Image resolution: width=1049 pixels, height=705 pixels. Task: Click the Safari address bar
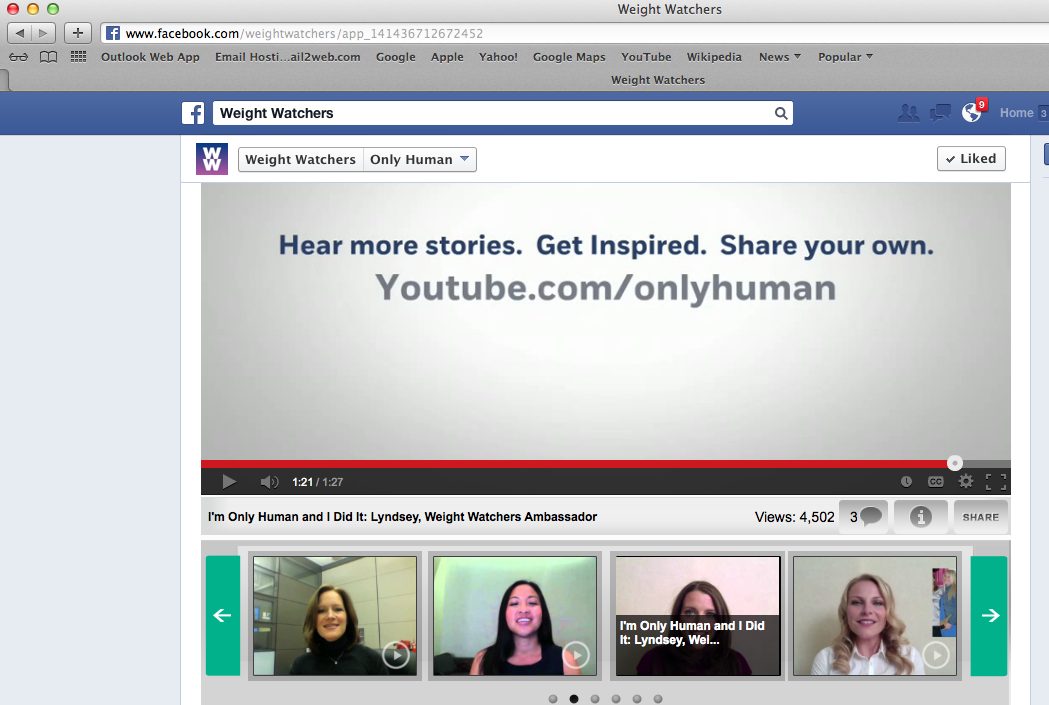point(575,33)
